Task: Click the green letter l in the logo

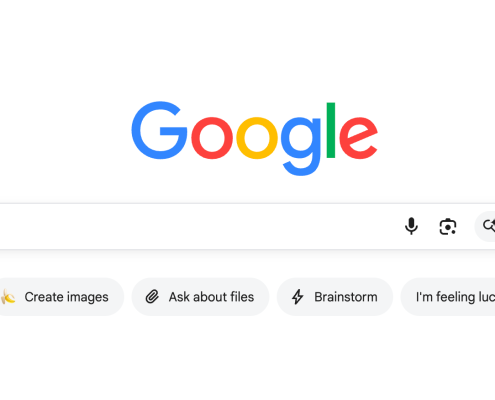Action: click(x=331, y=130)
